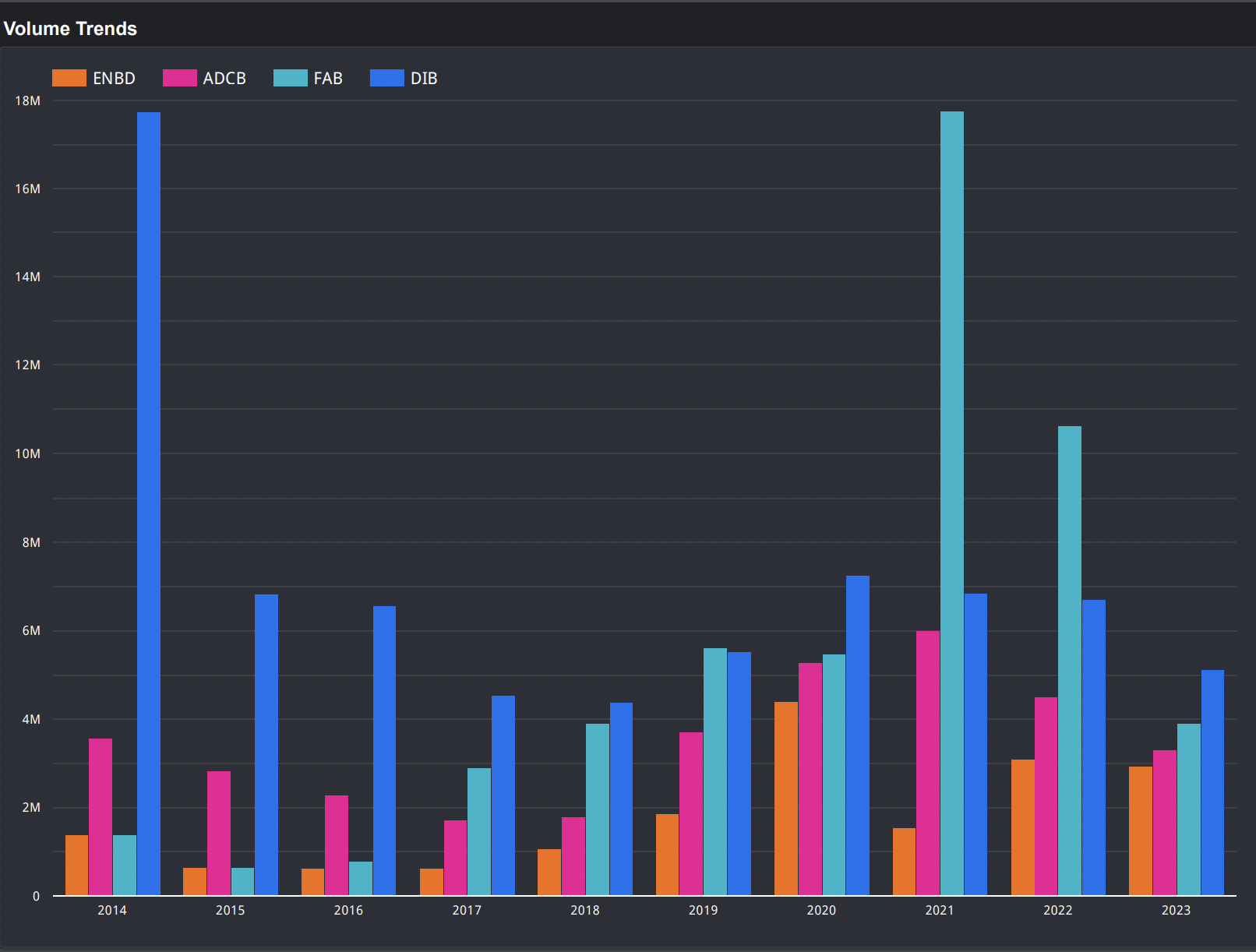Click the orange ENBD legend swatch

[x=69, y=78]
